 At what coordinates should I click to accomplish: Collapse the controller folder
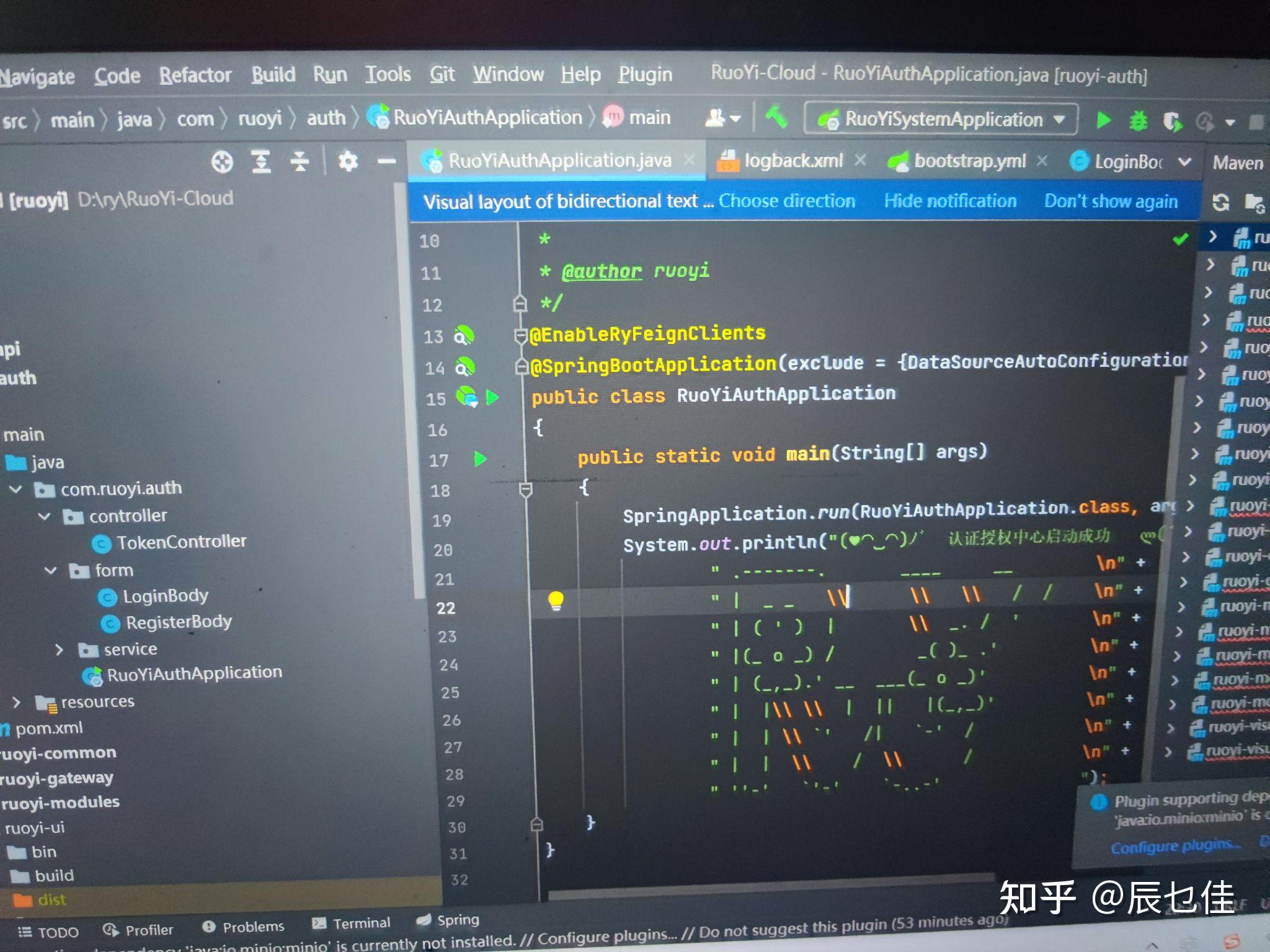coord(45,516)
